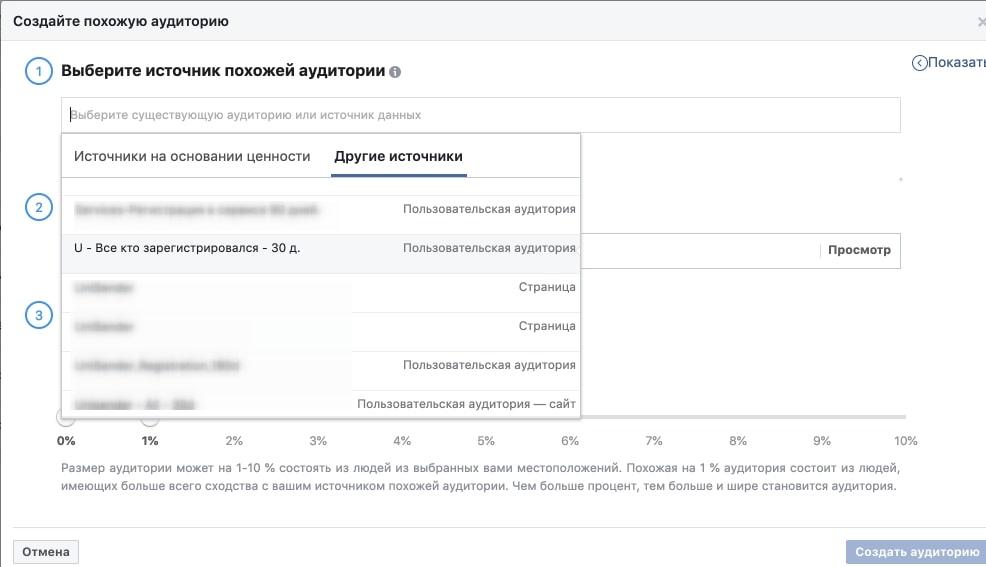Focus the audience source search field
986x567 pixels.
point(480,115)
